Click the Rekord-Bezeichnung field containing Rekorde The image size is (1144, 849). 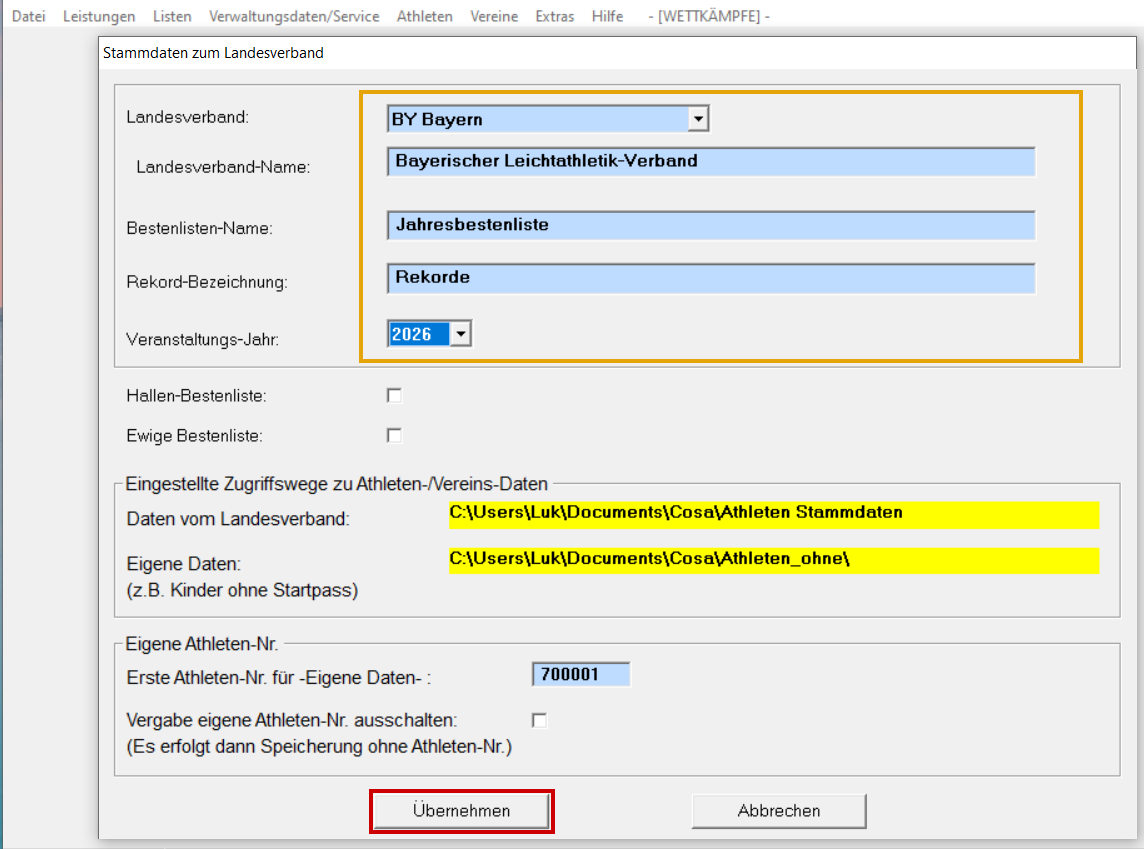pyautogui.click(x=710, y=278)
